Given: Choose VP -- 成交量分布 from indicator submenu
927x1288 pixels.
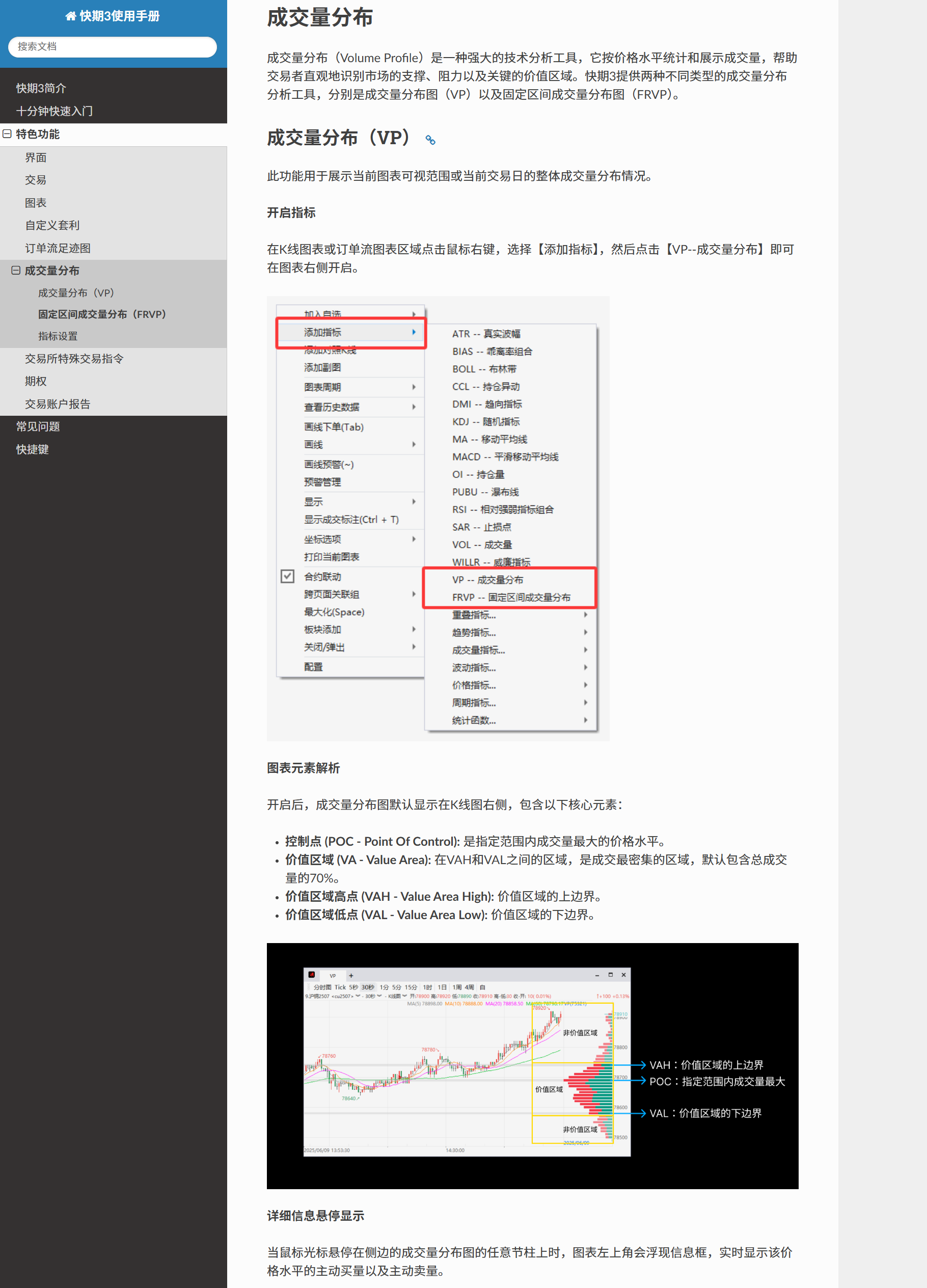Looking at the screenshot, I should coord(487,579).
